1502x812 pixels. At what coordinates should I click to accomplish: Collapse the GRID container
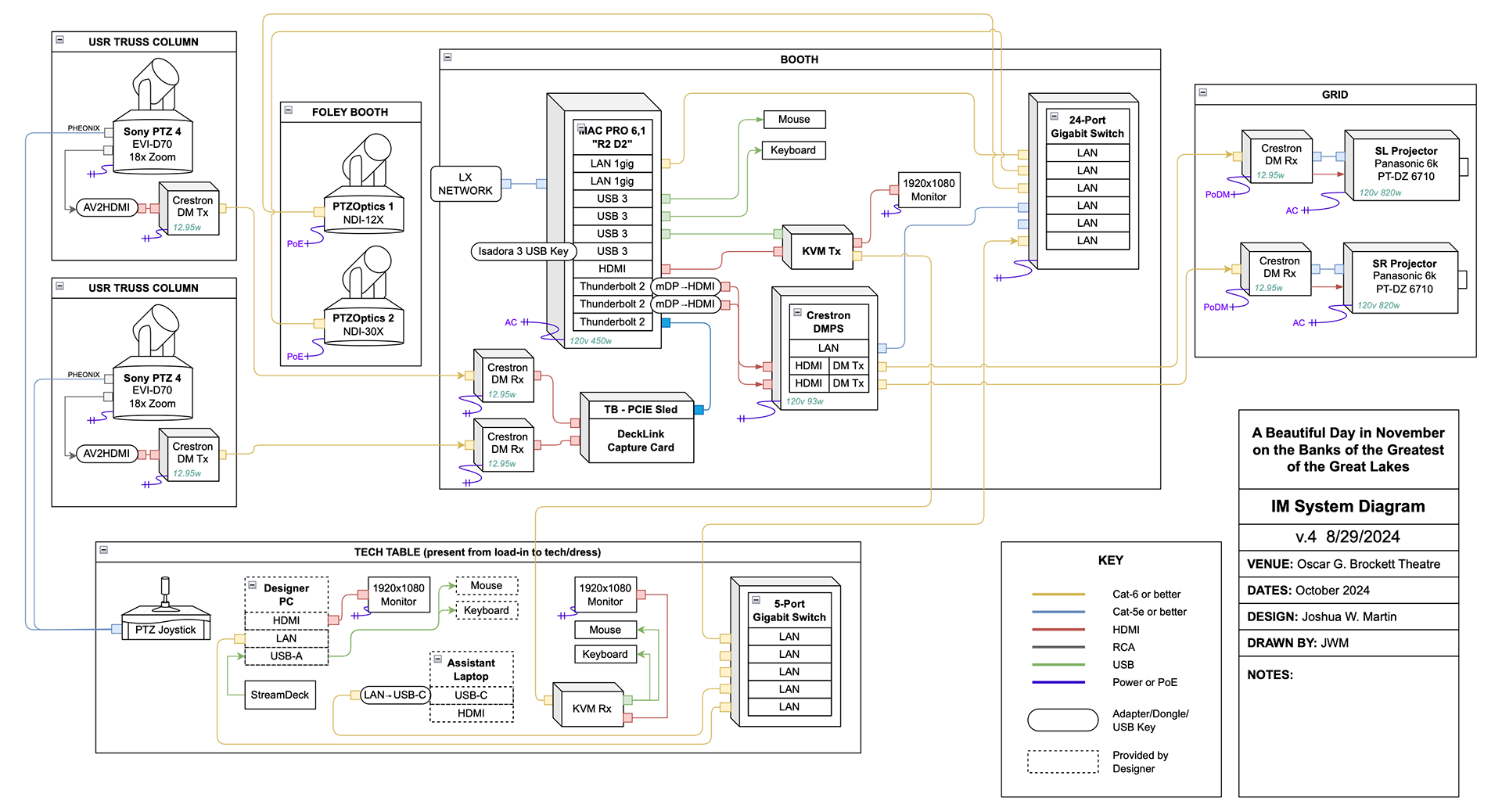point(1203,92)
